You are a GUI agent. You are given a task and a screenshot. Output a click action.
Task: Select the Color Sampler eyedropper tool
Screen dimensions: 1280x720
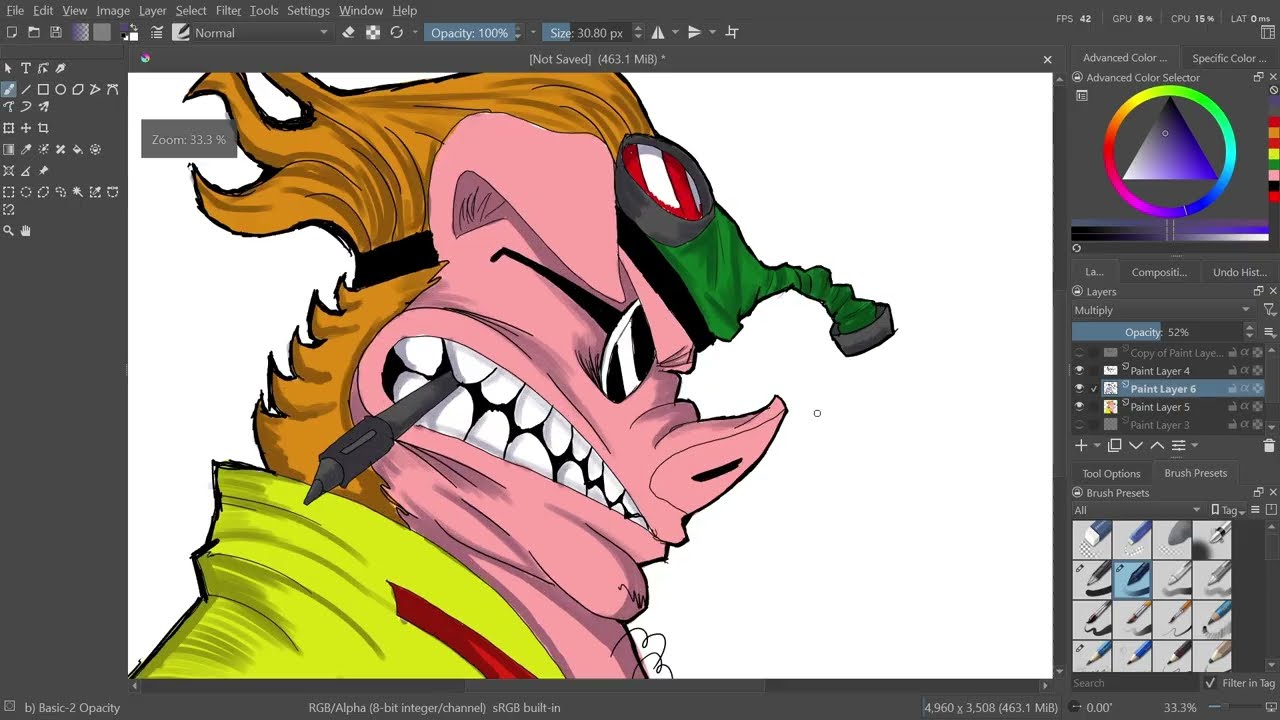click(26, 149)
